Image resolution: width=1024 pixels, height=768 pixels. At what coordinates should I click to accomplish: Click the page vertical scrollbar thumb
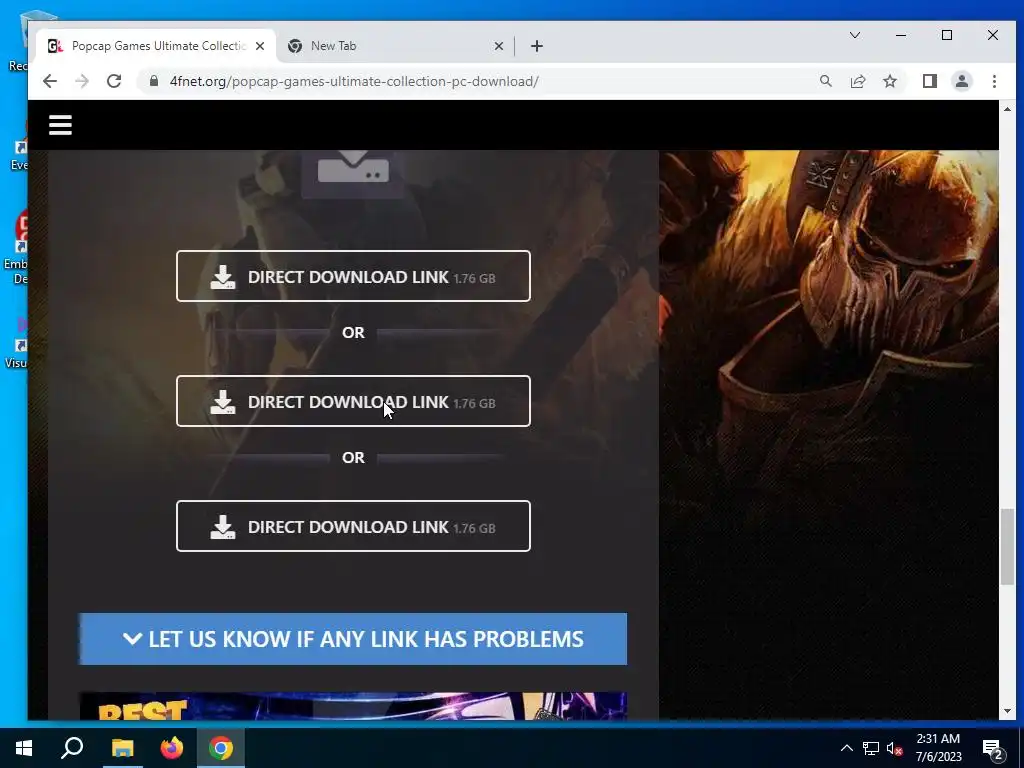point(1007,547)
